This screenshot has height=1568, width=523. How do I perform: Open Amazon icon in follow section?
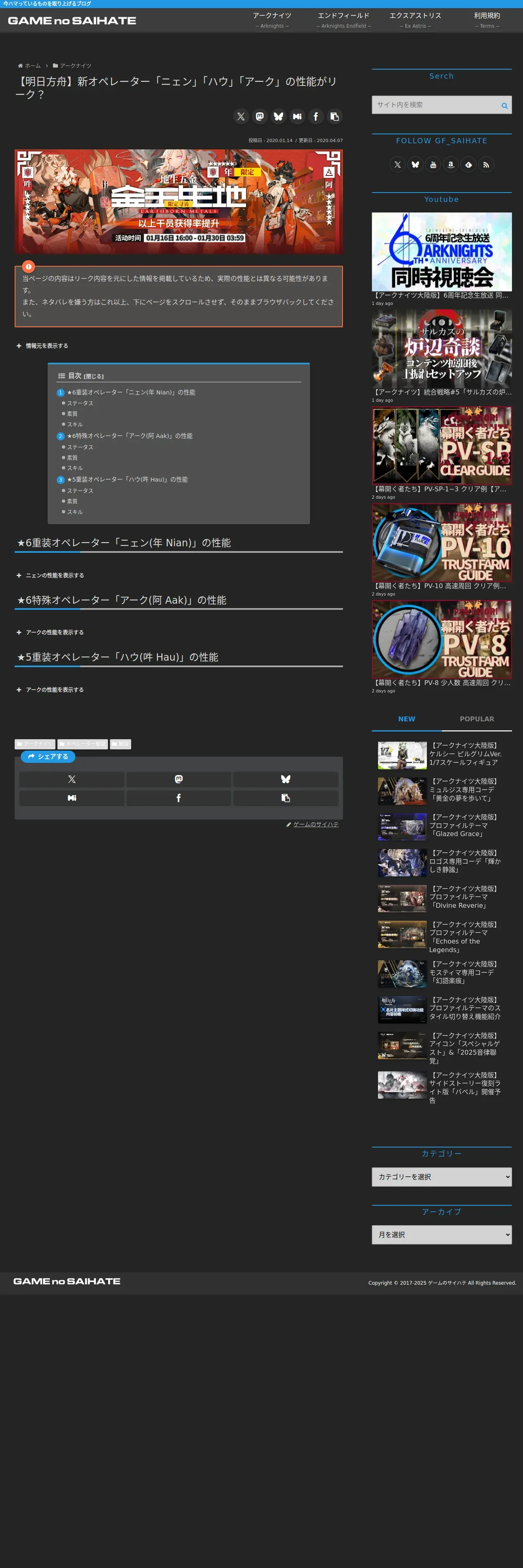click(x=450, y=164)
